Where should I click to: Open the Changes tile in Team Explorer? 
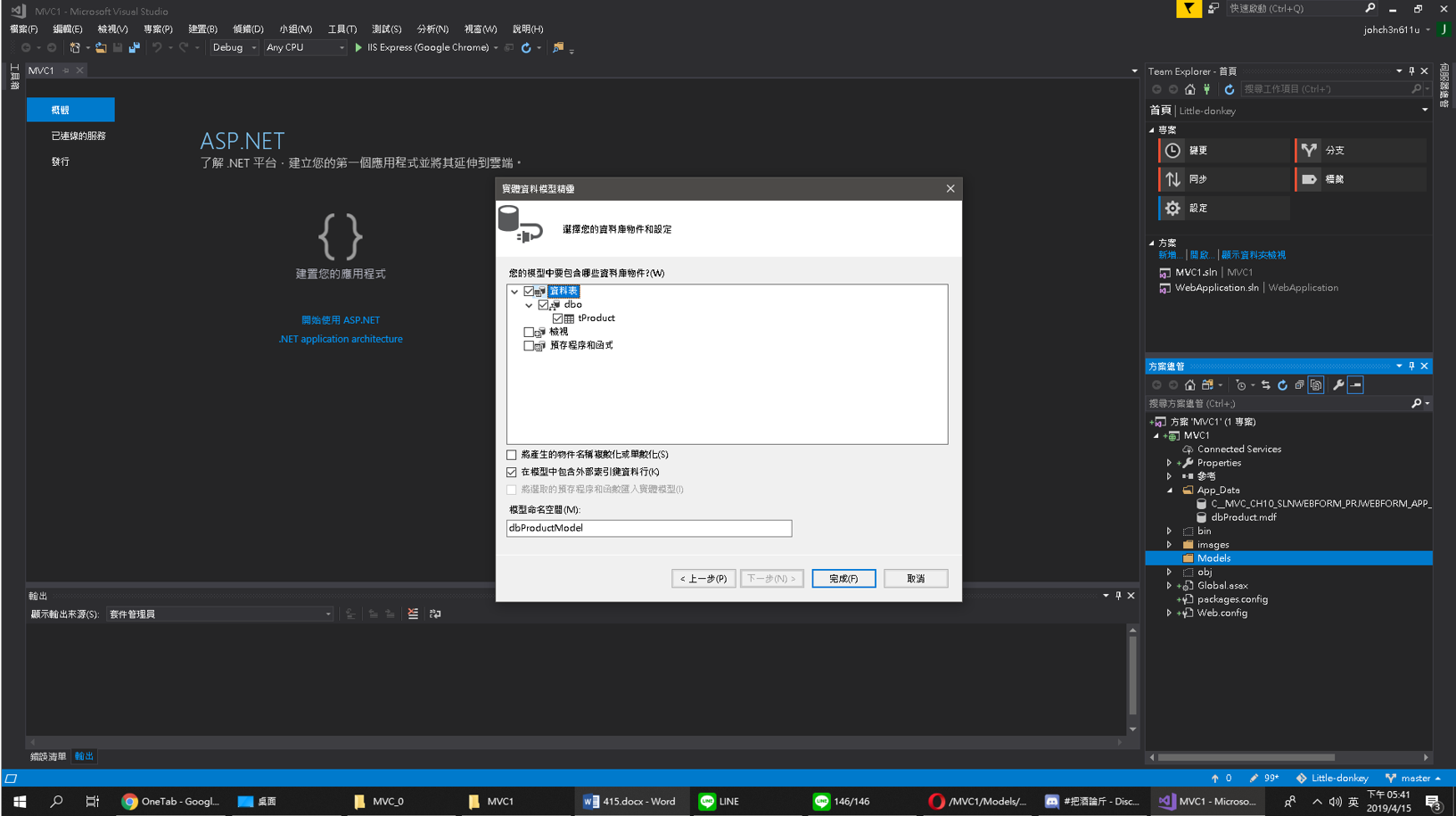tap(1223, 151)
